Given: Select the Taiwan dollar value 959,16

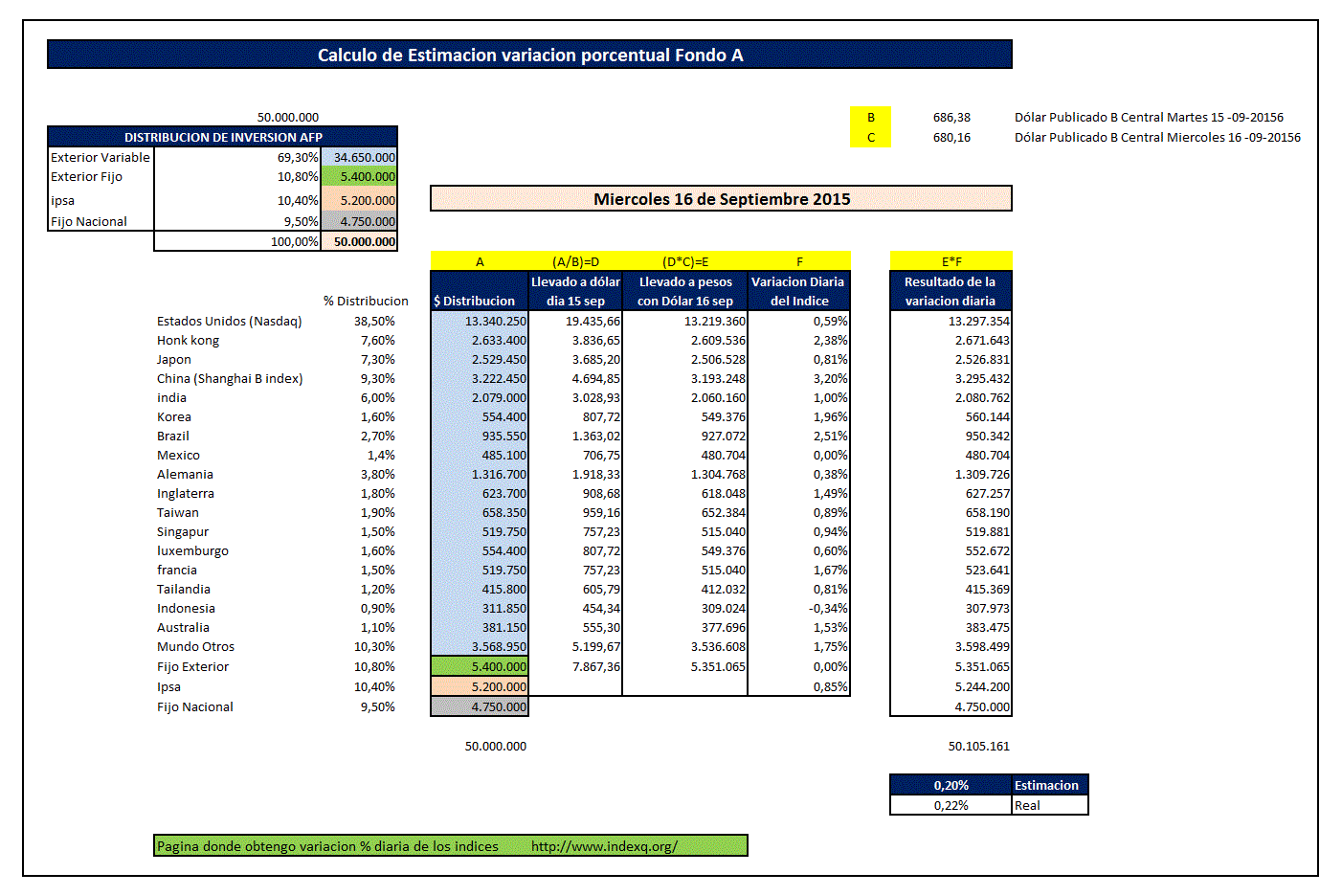Looking at the screenshot, I should coord(601,513).
